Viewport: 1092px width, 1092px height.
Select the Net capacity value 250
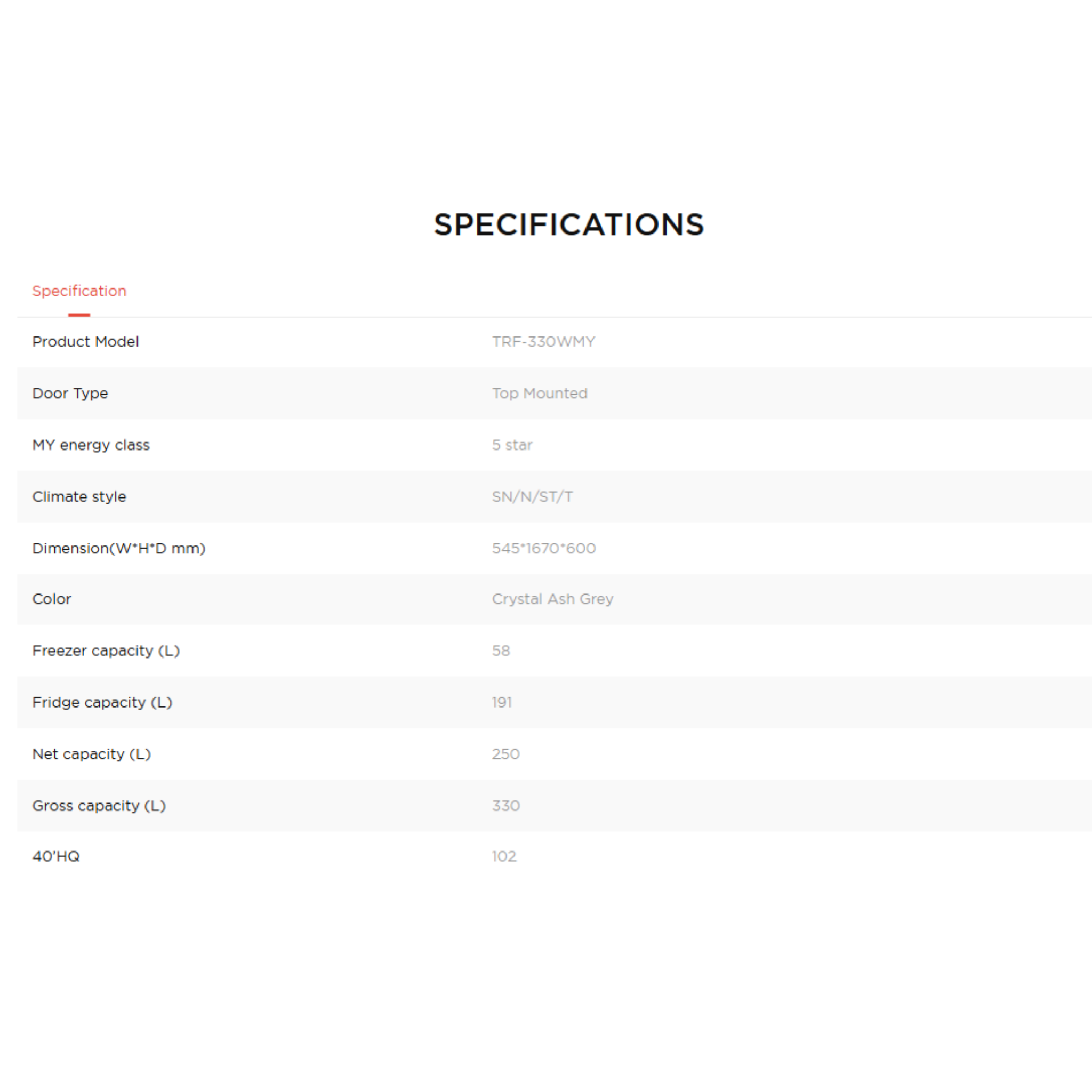coord(505,754)
